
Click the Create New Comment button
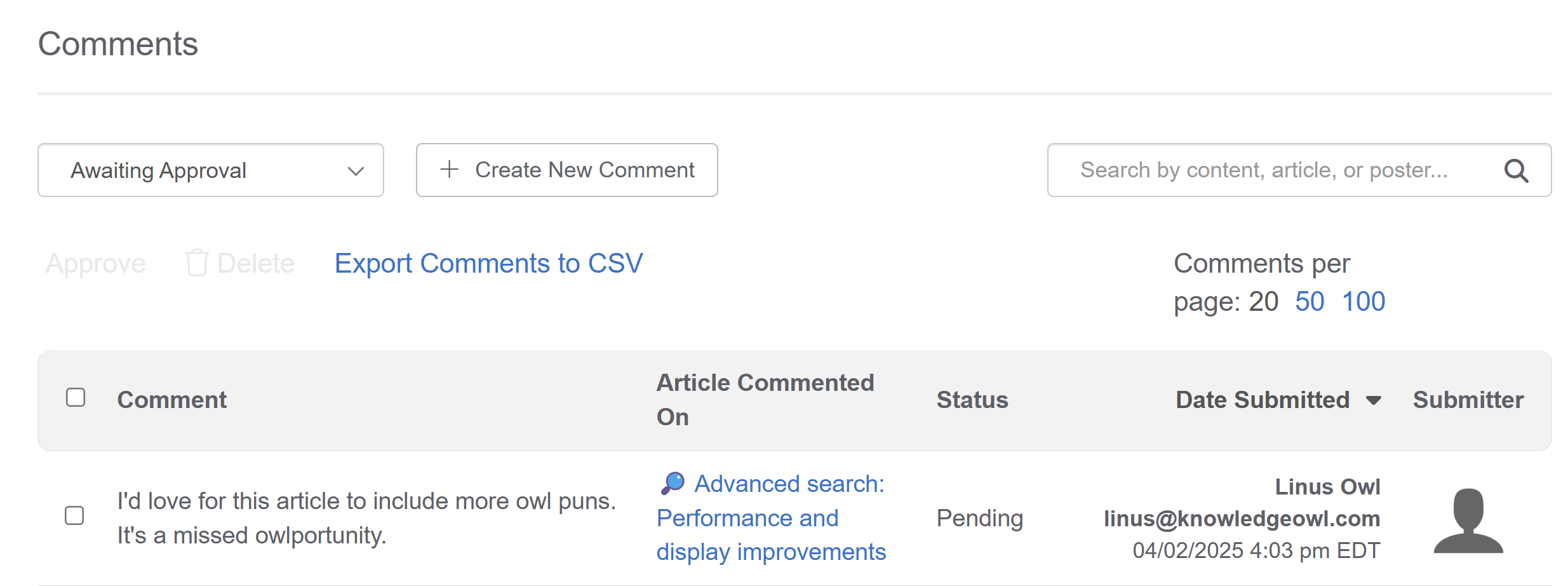point(567,170)
